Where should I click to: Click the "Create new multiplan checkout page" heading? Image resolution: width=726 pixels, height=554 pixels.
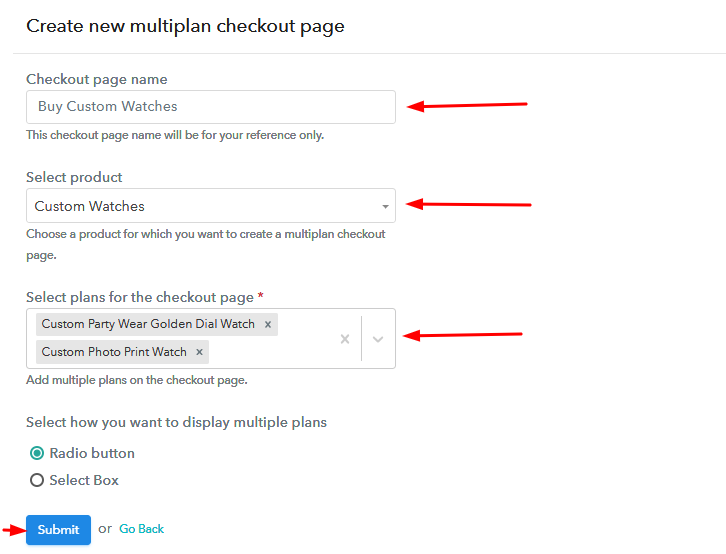coord(185,26)
